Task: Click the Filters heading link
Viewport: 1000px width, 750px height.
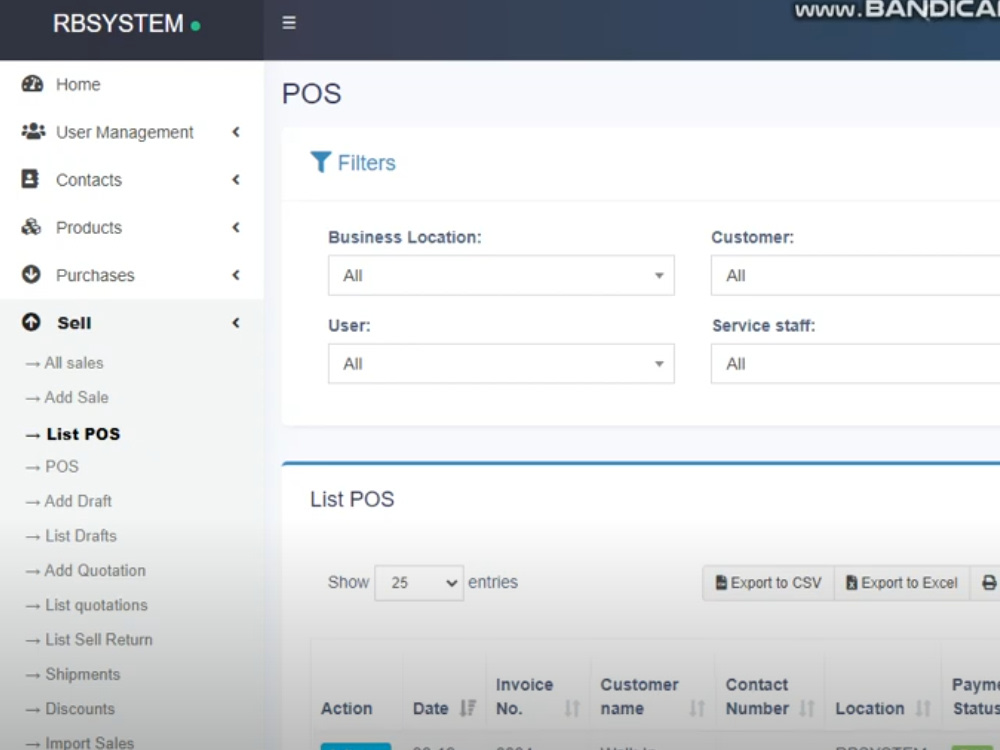Action: point(366,163)
